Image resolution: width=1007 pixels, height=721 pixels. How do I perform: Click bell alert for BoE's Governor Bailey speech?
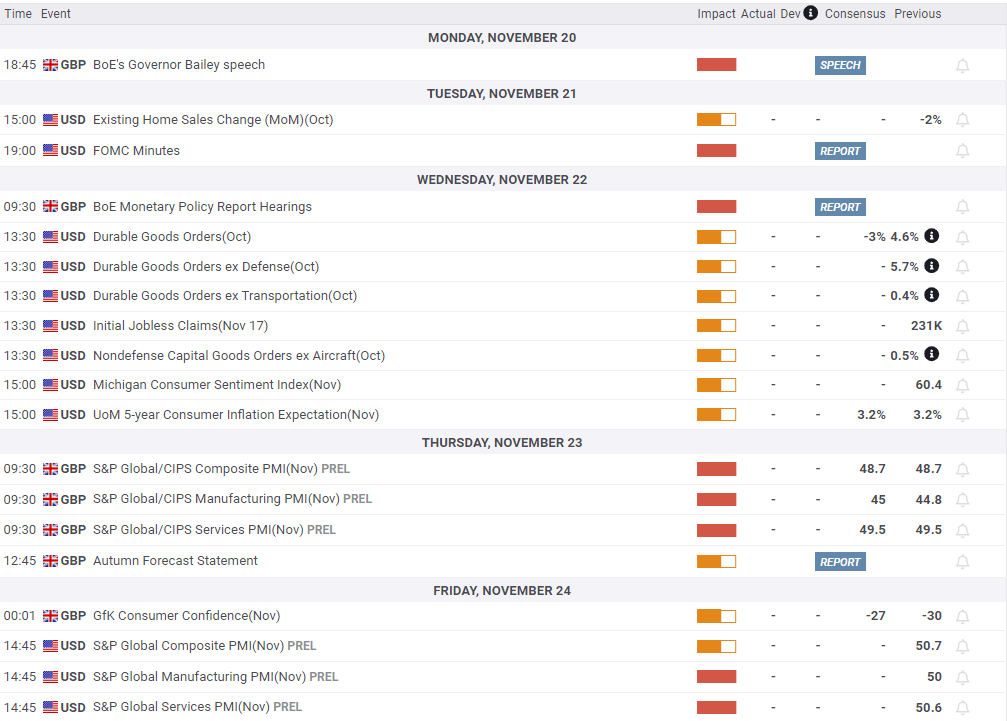962,65
